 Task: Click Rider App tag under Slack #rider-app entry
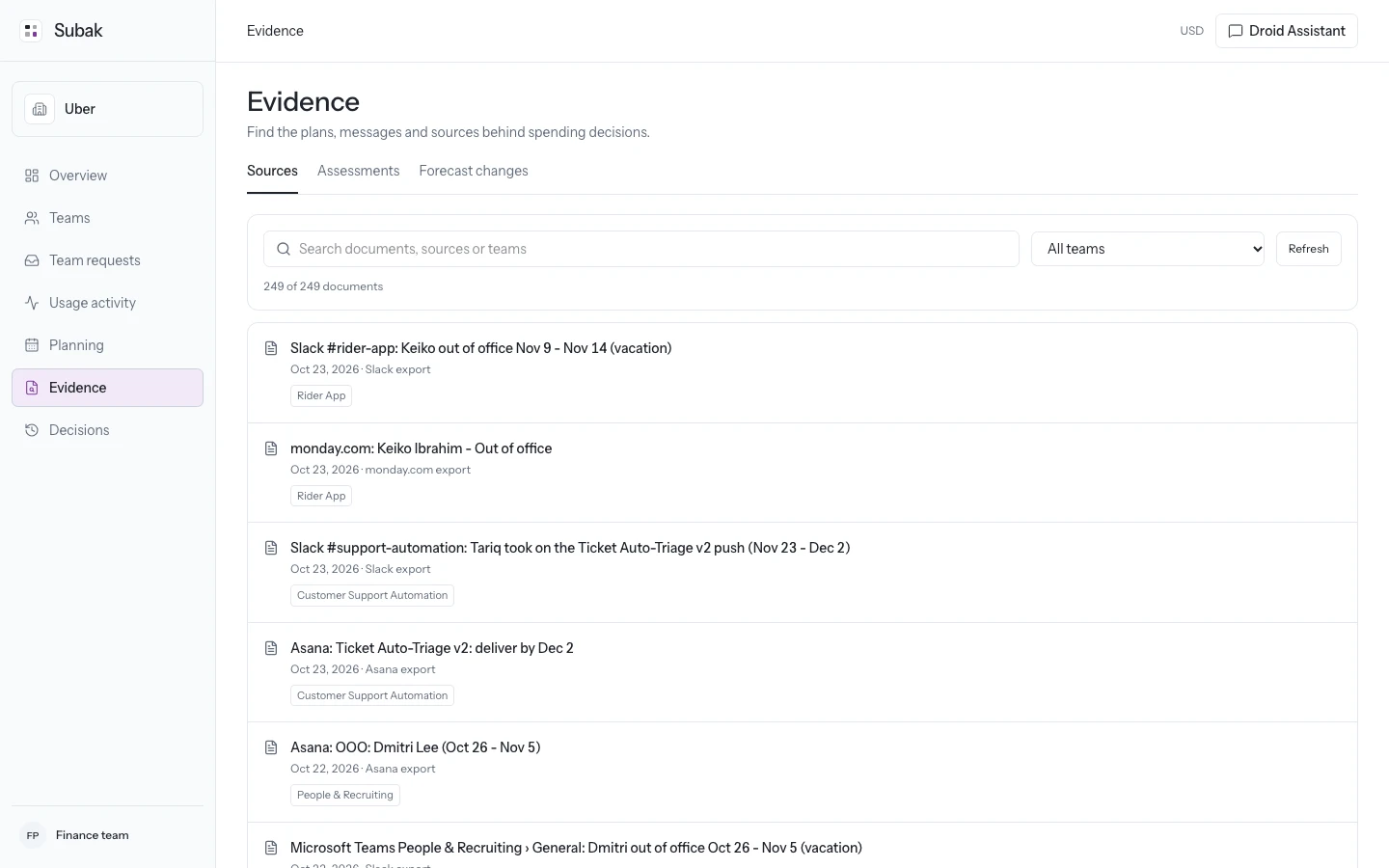click(321, 395)
